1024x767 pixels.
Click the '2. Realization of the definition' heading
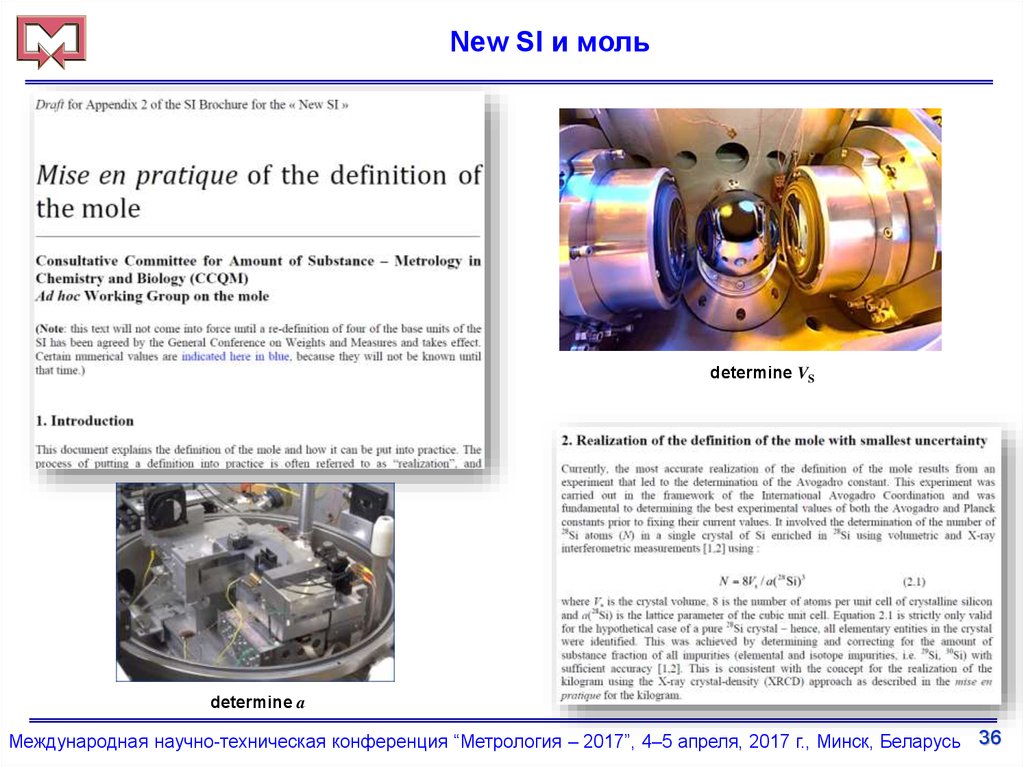[774, 440]
